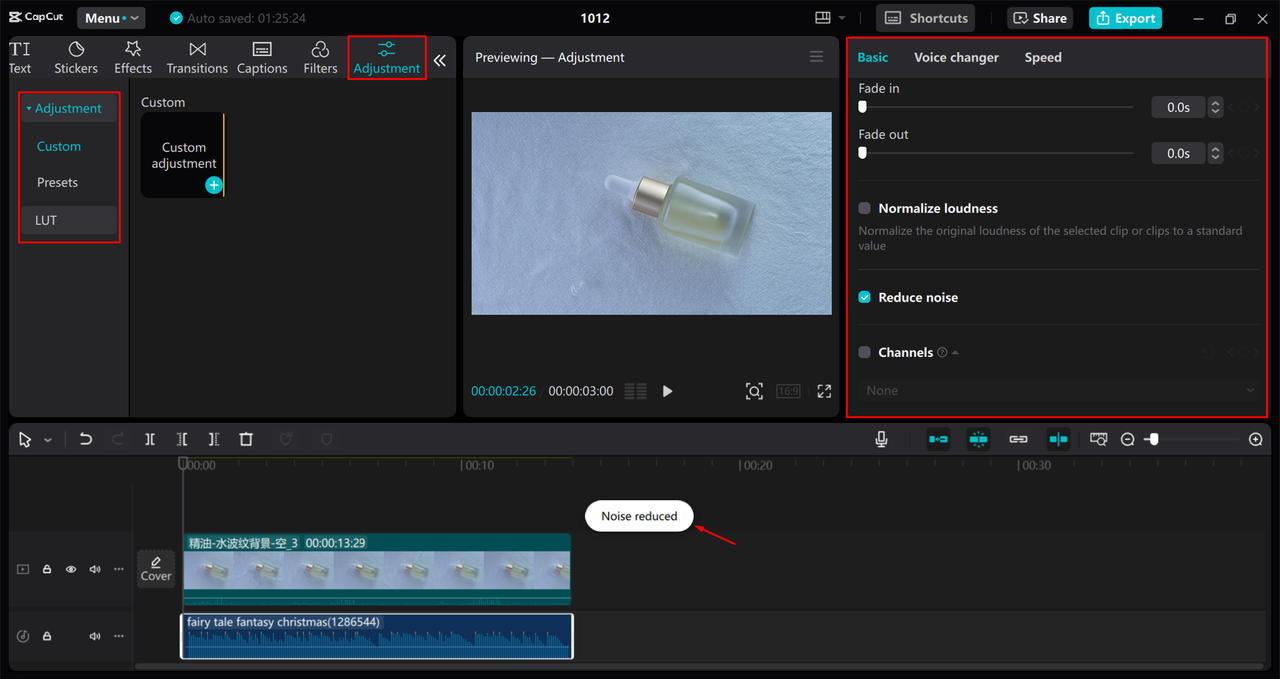Zoom out the timeline with minus

(x=1127, y=439)
